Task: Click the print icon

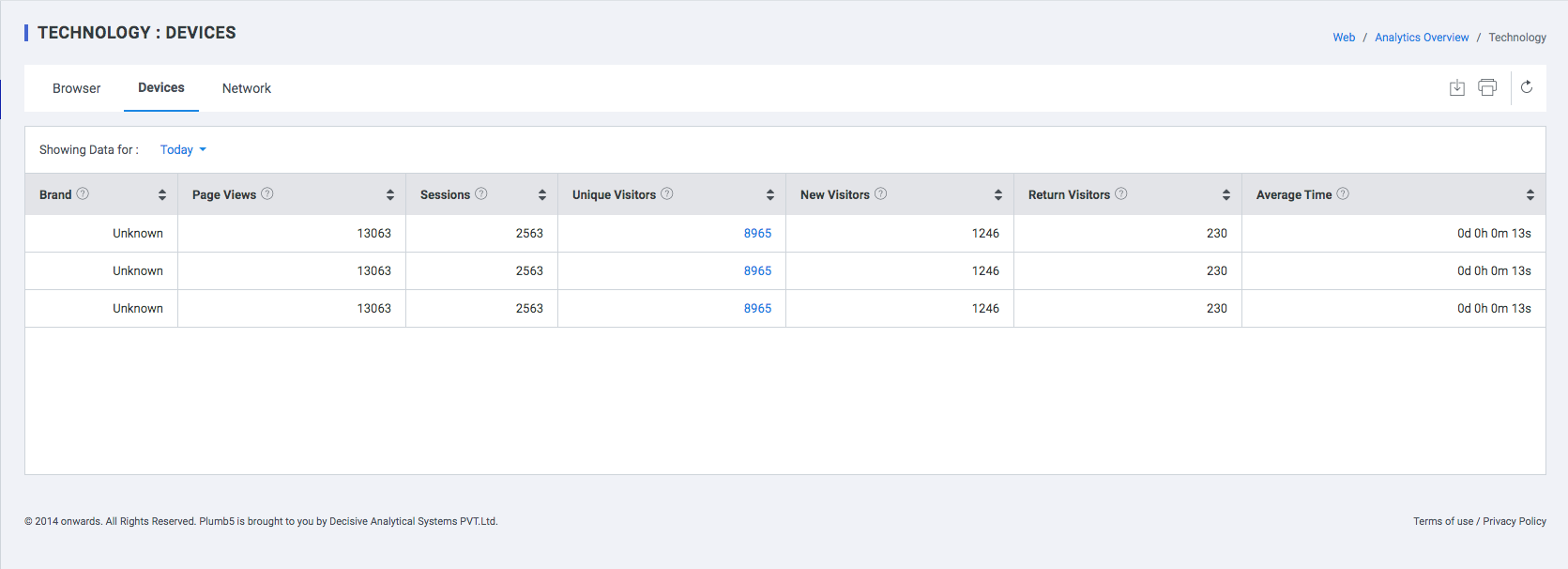Action: coord(1487,87)
